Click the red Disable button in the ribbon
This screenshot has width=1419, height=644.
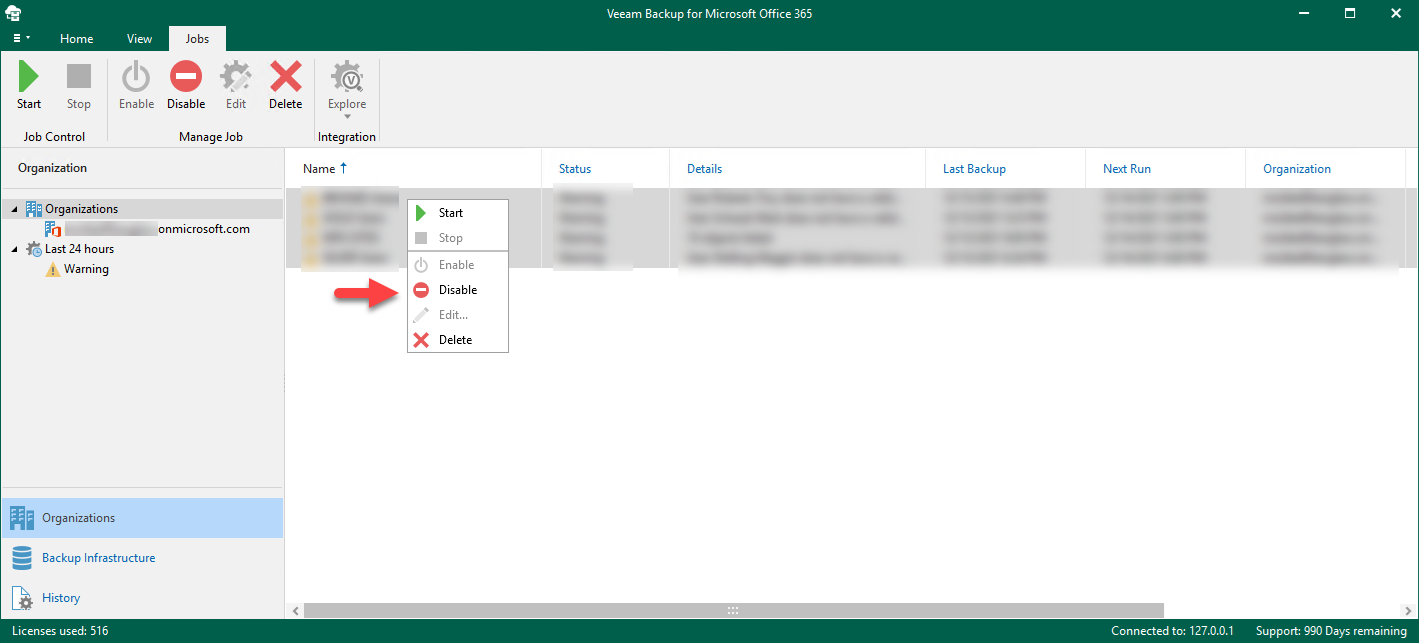(x=186, y=86)
